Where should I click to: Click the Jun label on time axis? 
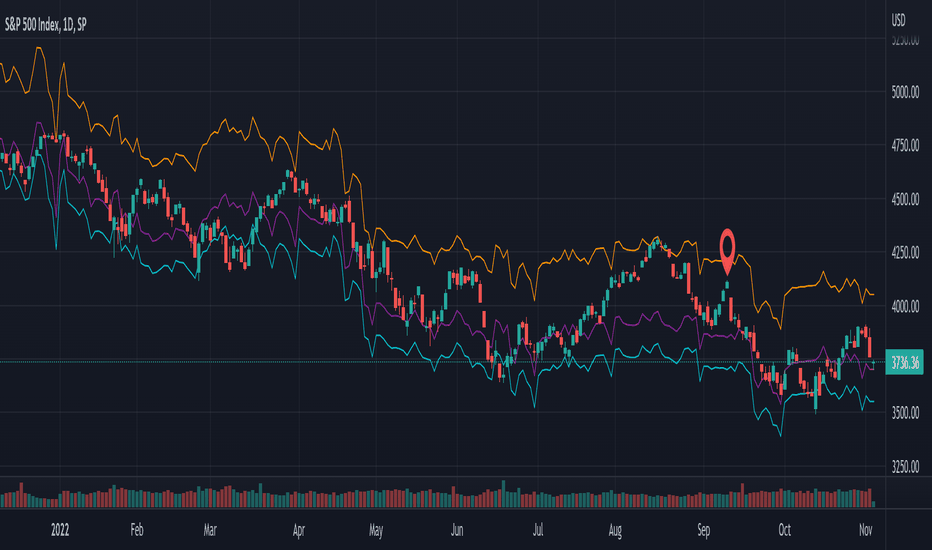pos(456,529)
